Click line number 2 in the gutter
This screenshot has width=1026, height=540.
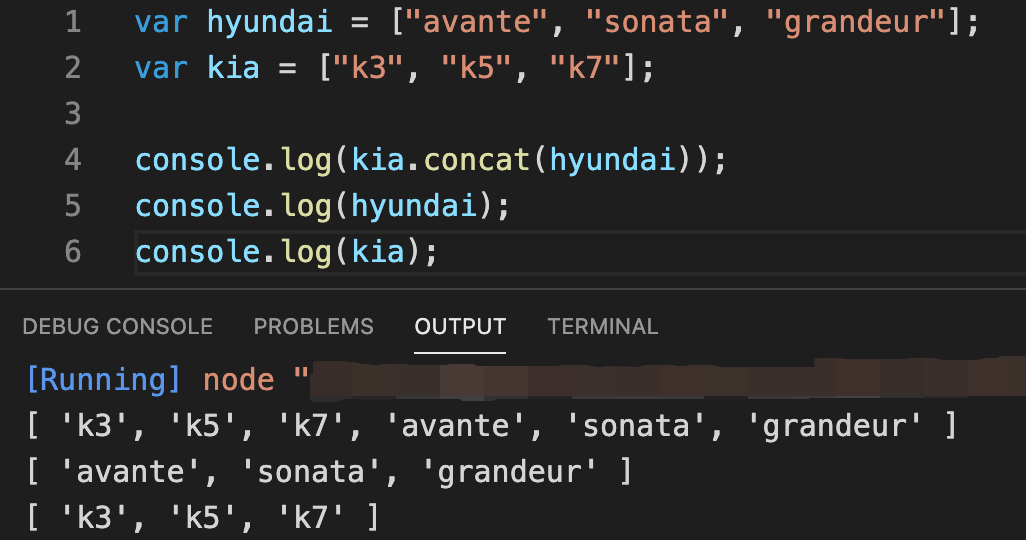73,68
